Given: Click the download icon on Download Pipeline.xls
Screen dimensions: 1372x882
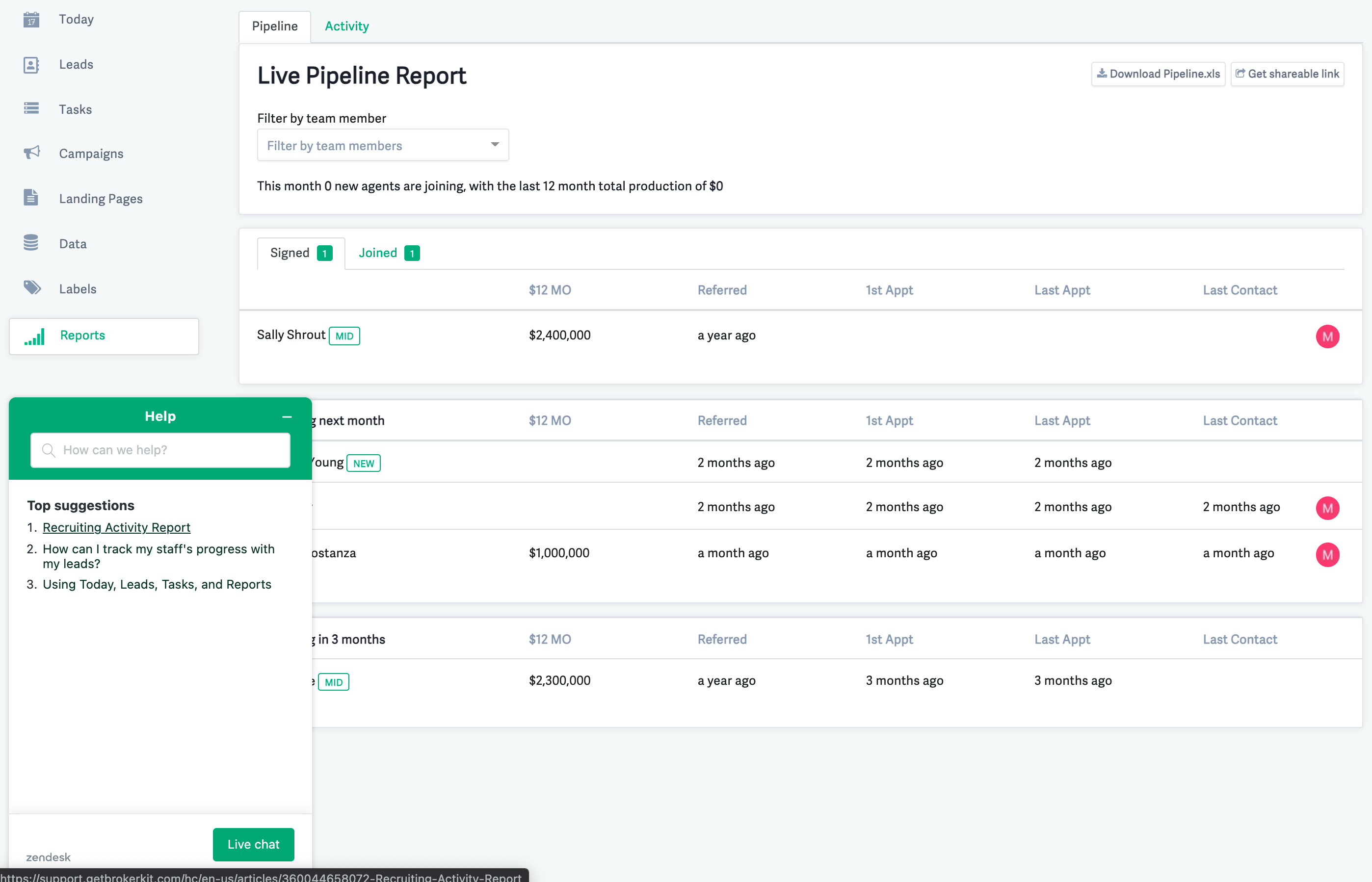Looking at the screenshot, I should tap(1101, 73).
